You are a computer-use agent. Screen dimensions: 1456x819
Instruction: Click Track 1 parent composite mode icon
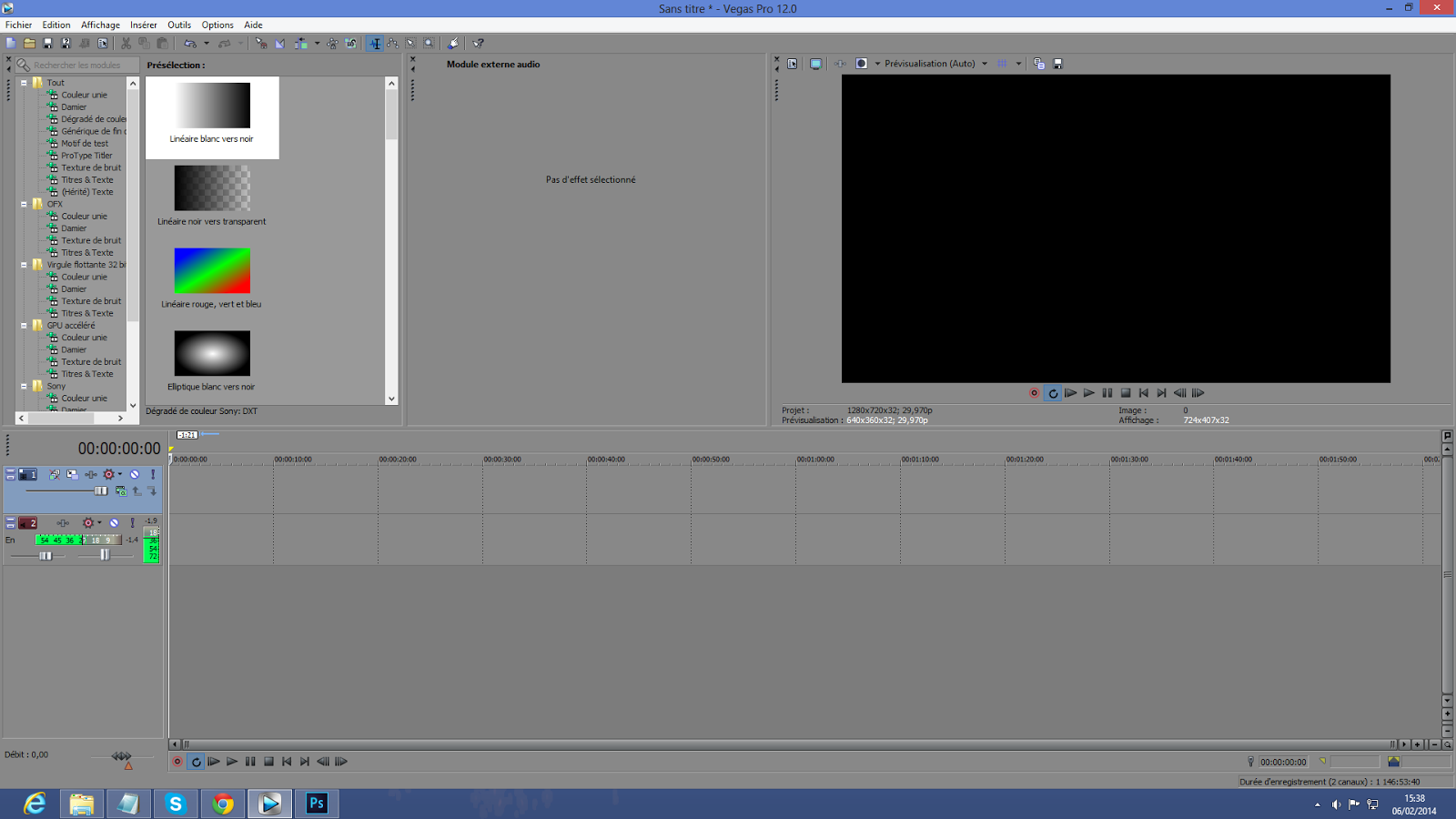click(121, 490)
